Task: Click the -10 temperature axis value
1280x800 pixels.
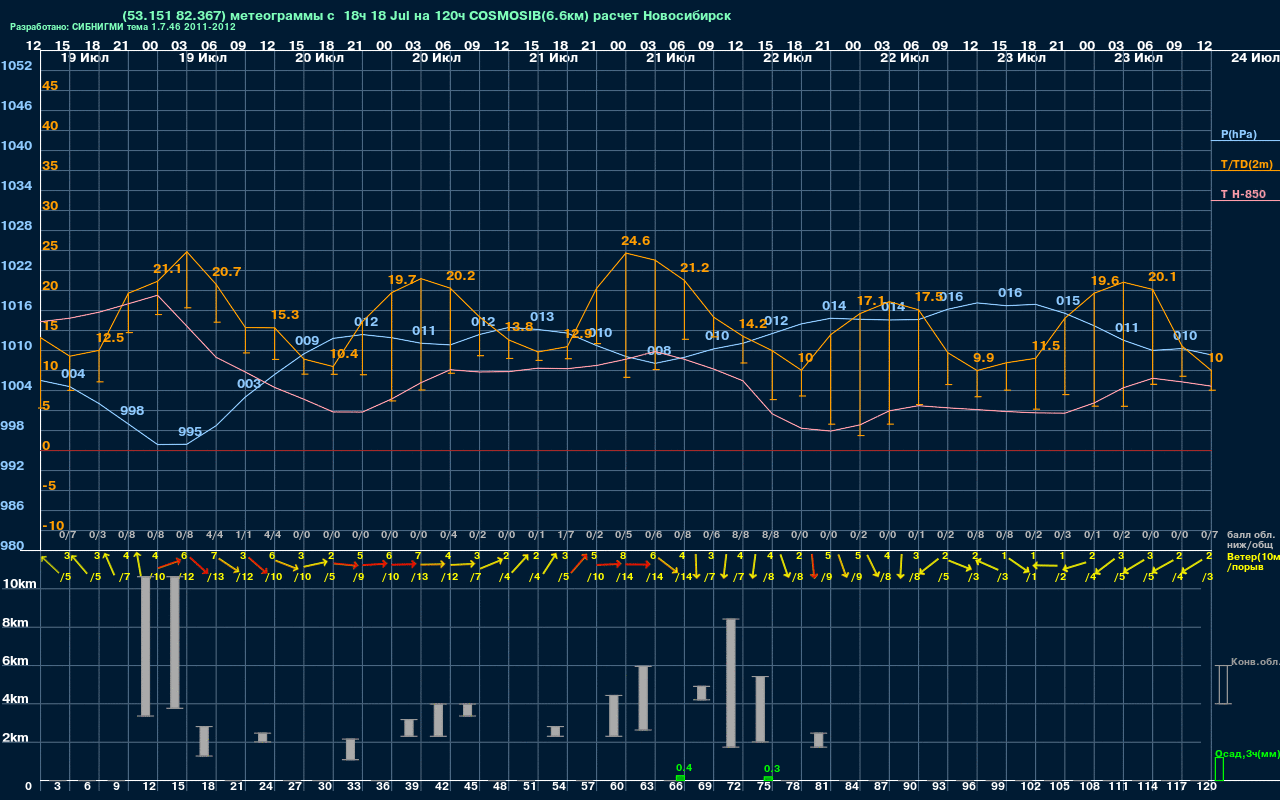Action: point(53,526)
